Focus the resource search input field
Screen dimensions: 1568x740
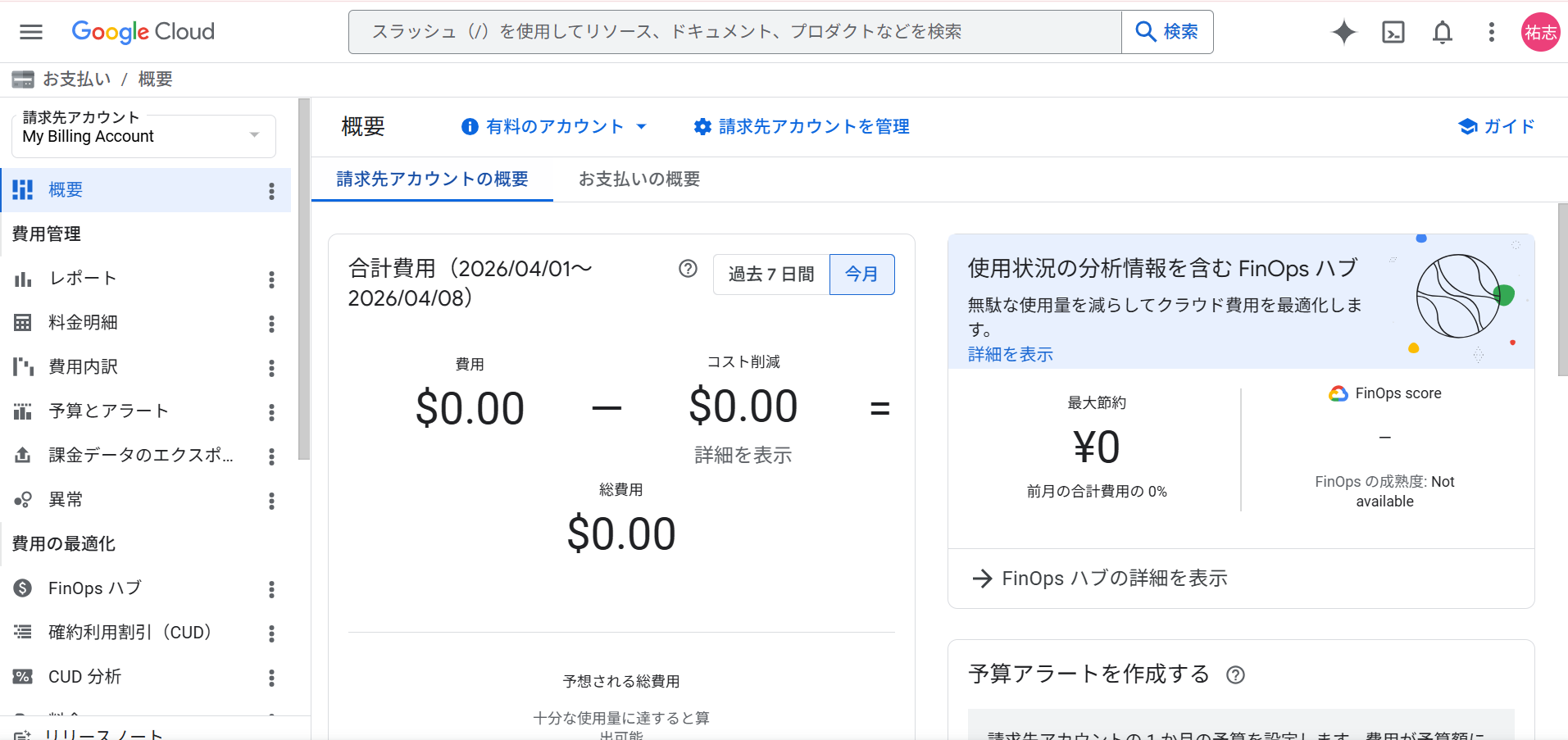pos(734,32)
